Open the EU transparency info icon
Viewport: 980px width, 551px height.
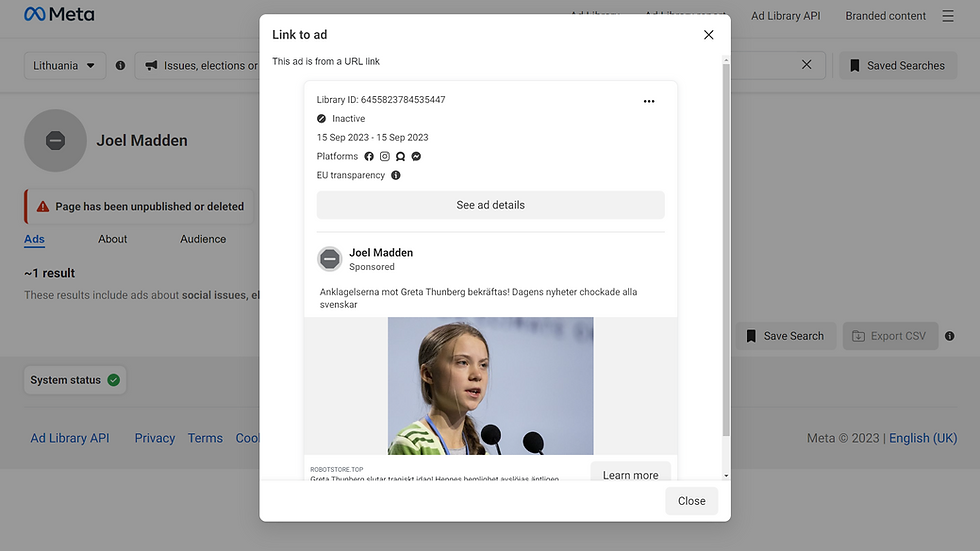[396, 176]
